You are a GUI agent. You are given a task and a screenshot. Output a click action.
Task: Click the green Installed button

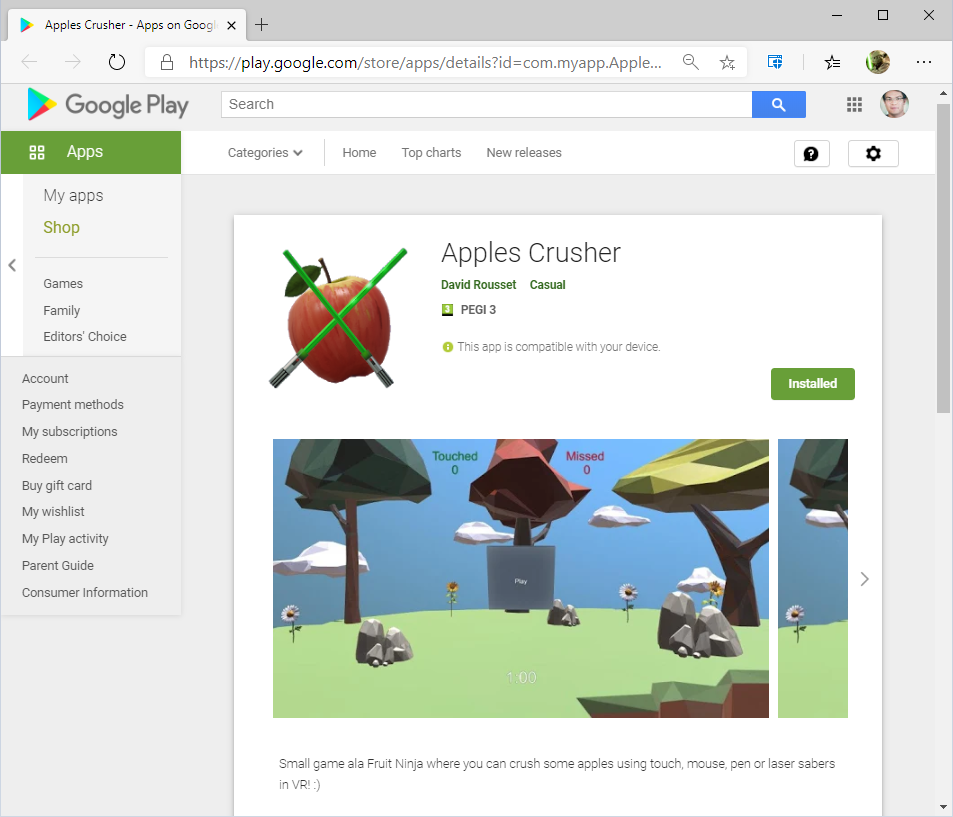(813, 384)
